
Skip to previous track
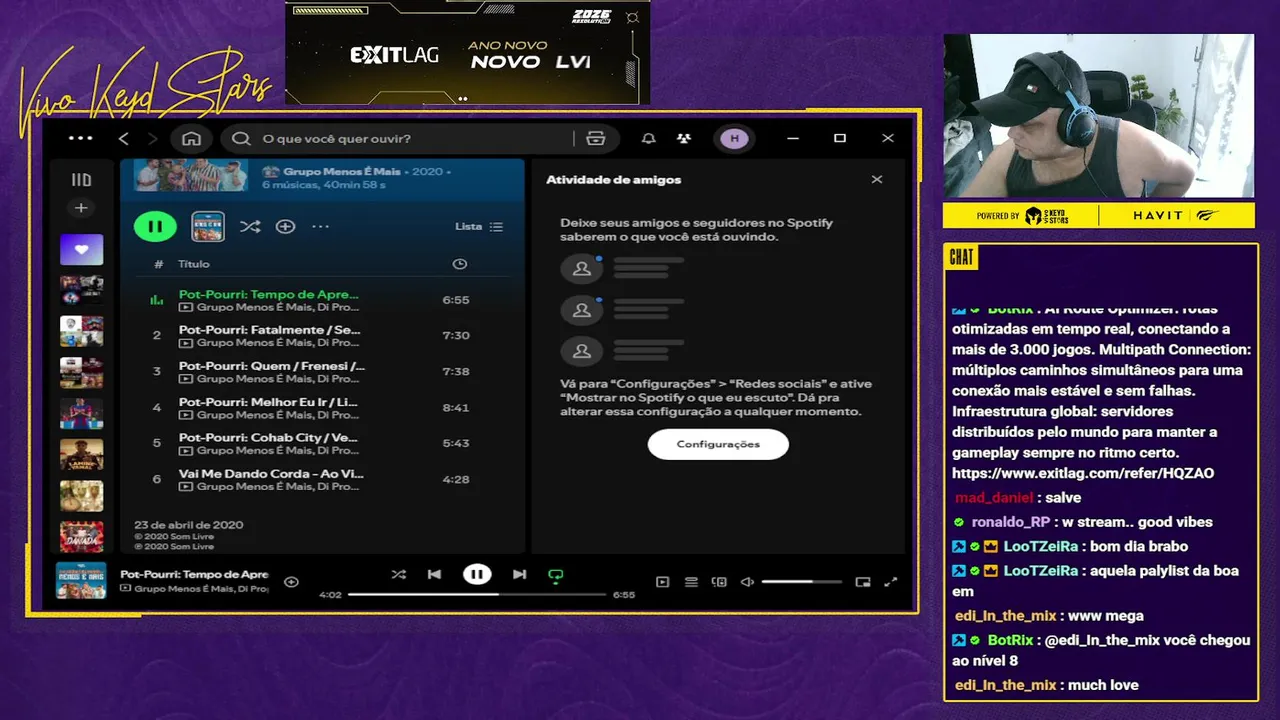pos(434,574)
